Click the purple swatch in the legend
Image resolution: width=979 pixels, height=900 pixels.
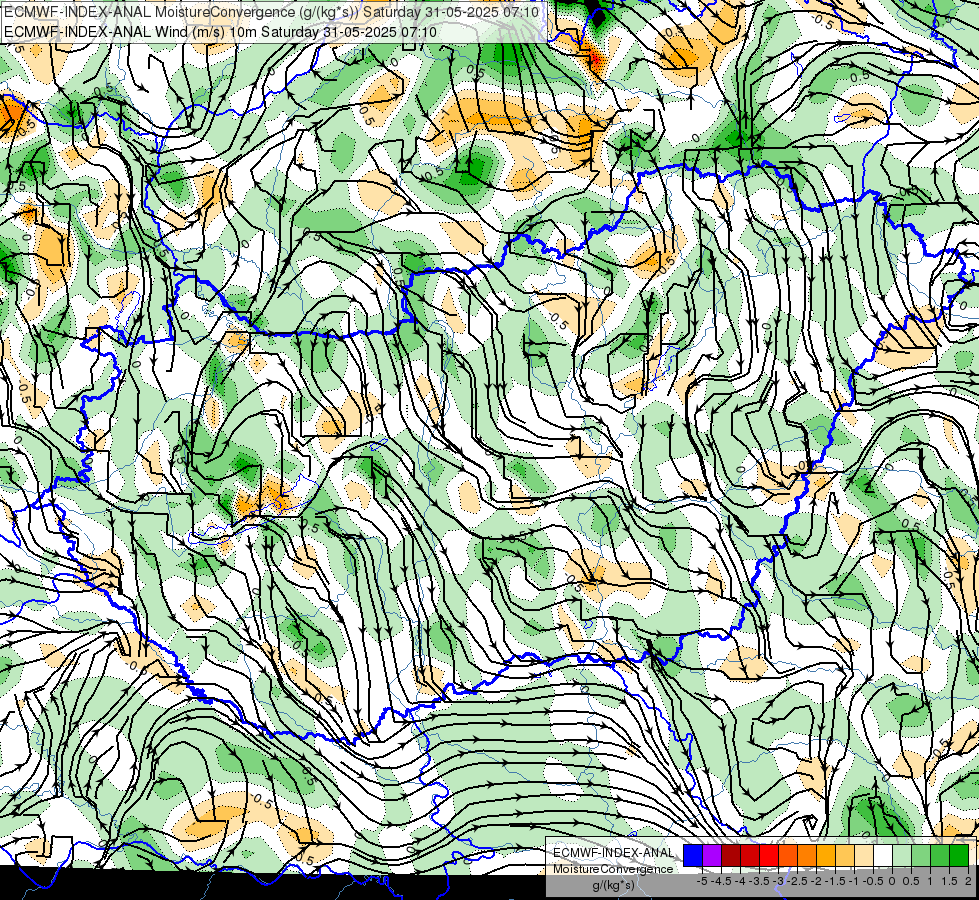712,855
